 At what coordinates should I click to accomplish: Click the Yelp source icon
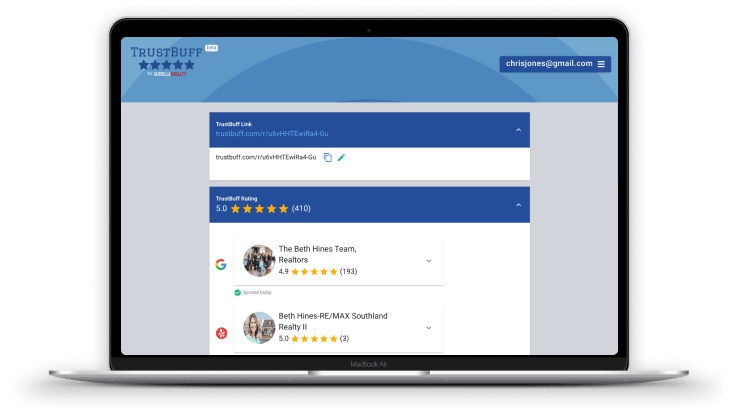pos(221,333)
